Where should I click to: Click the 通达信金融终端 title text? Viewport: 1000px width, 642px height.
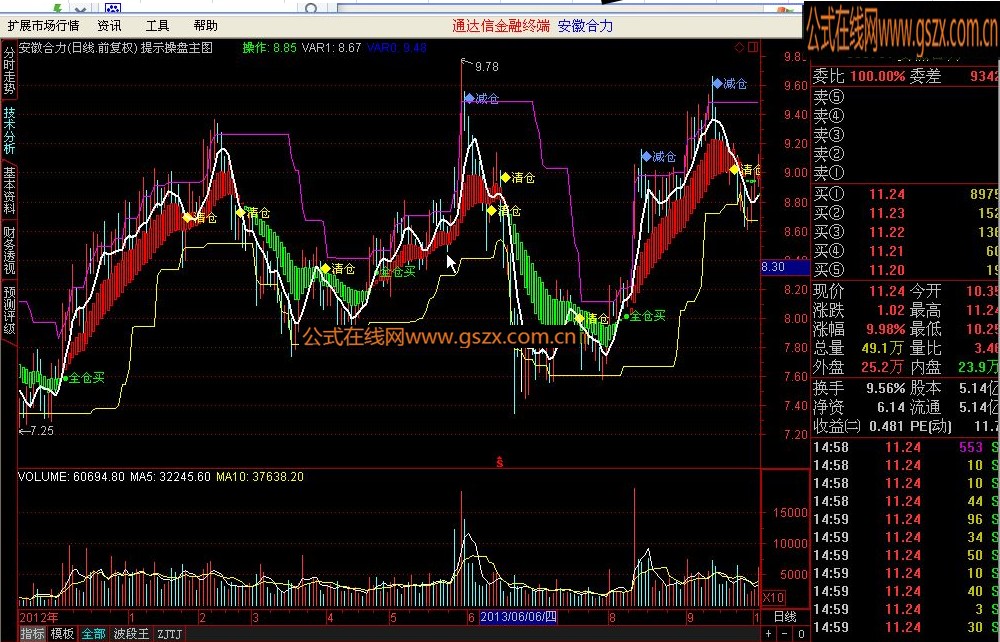point(501,26)
